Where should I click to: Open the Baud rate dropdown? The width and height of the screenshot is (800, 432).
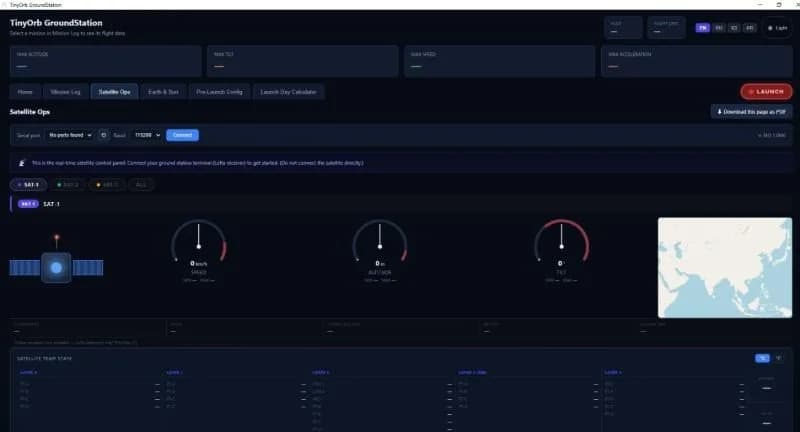[x=147, y=135]
